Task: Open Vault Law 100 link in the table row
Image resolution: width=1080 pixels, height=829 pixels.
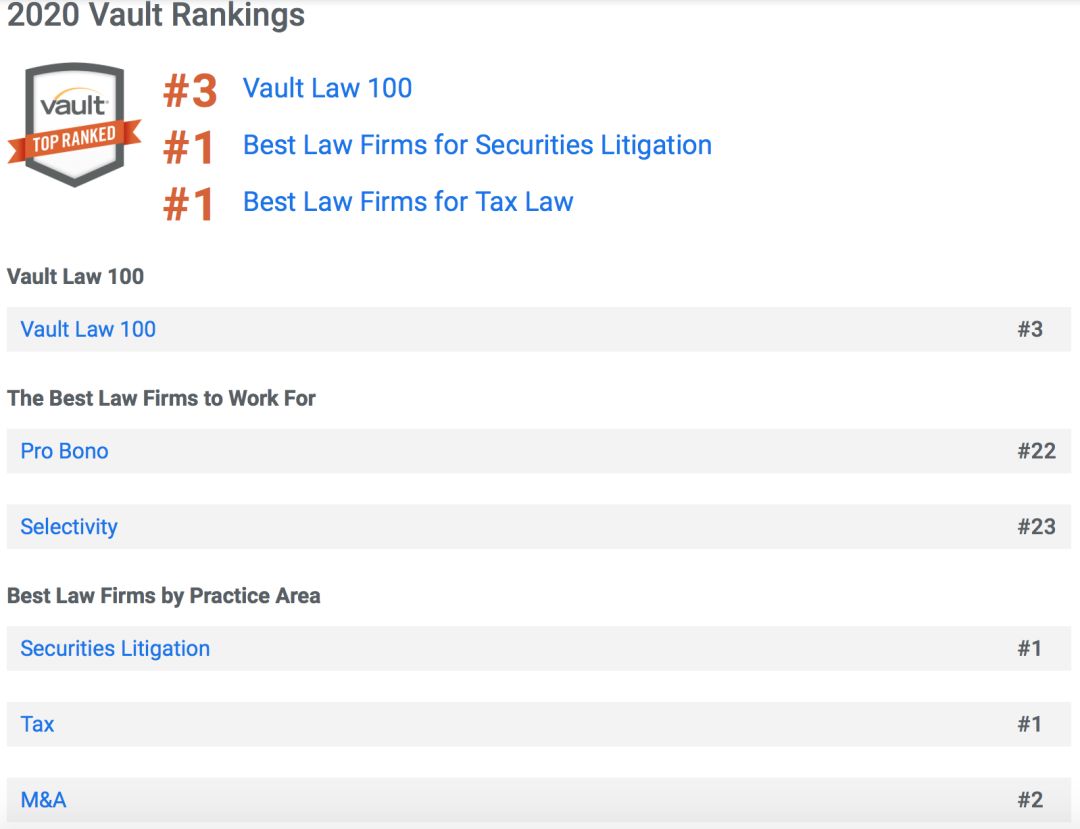Action: pyautogui.click(x=88, y=329)
